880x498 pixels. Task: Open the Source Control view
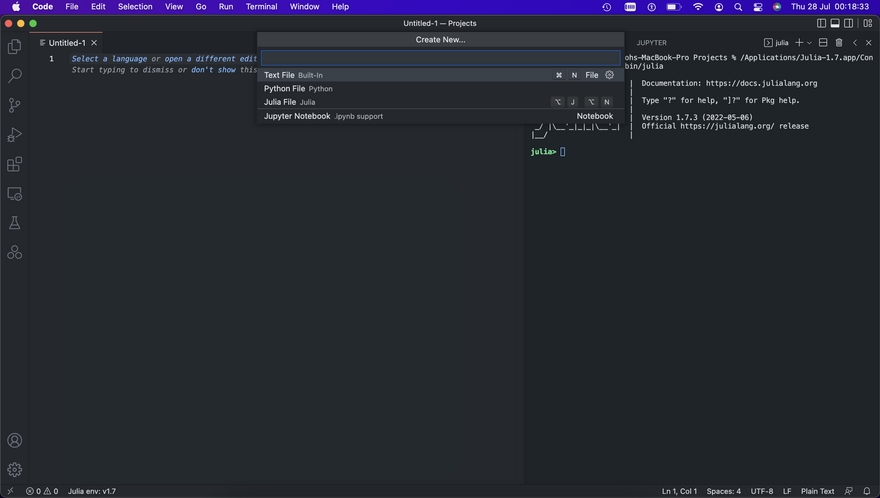tap(15, 105)
